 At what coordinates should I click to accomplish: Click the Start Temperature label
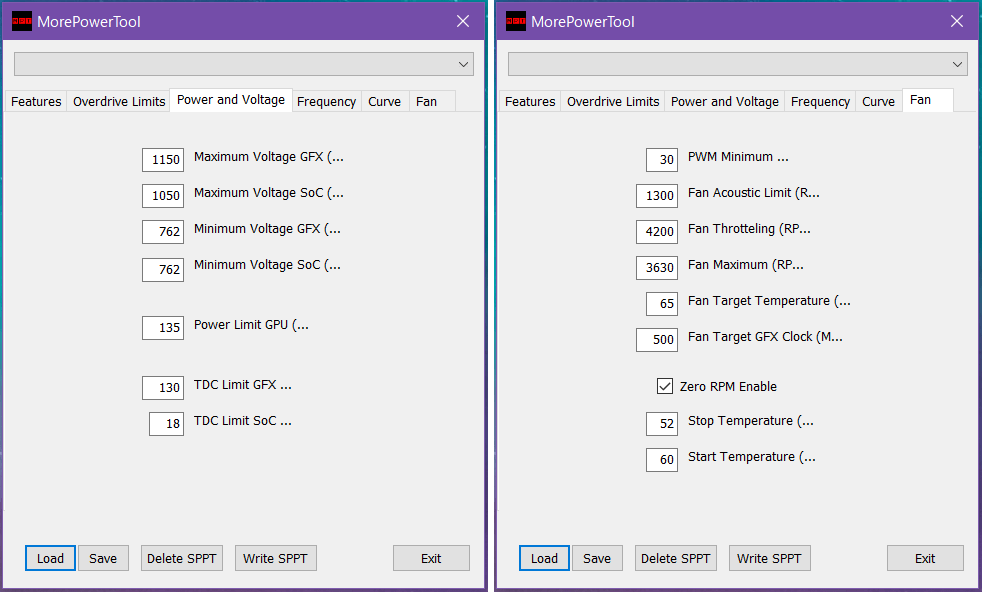(x=752, y=457)
